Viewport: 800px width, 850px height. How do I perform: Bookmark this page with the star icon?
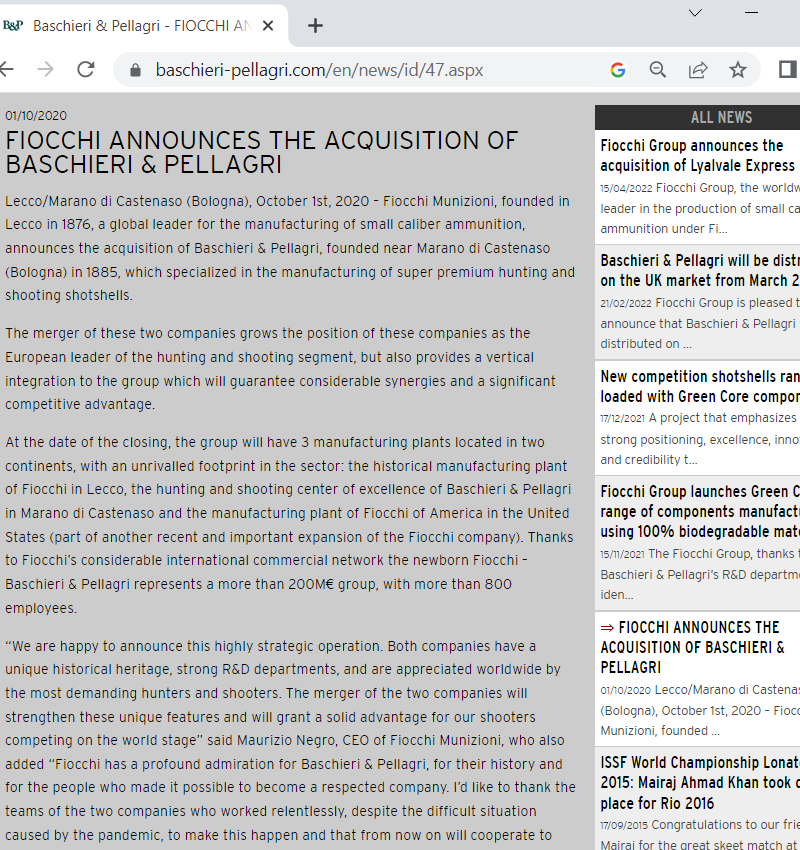click(x=738, y=70)
